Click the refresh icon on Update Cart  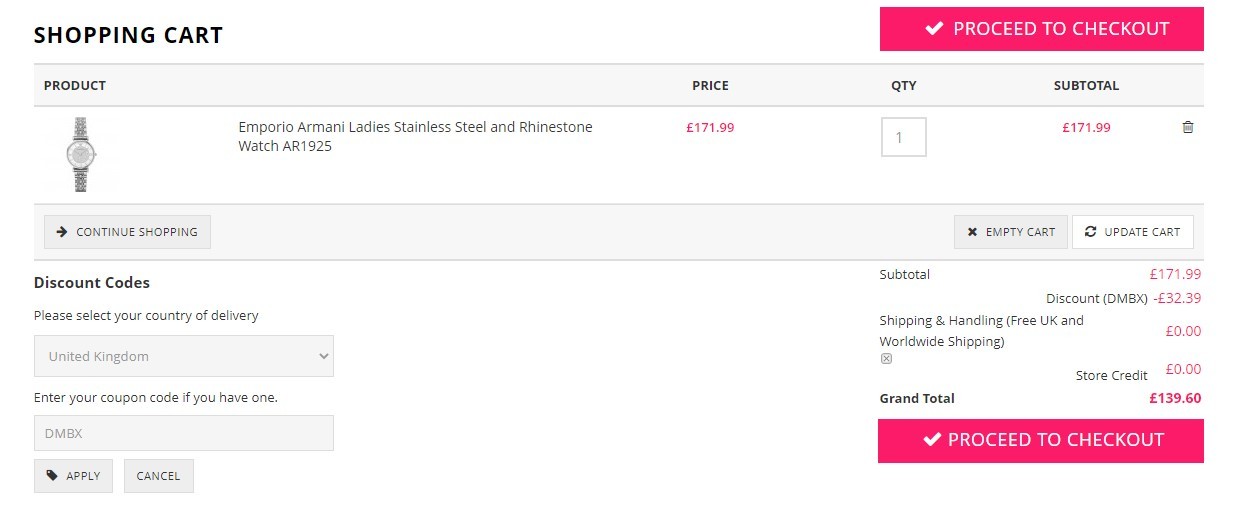coord(1091,232)
